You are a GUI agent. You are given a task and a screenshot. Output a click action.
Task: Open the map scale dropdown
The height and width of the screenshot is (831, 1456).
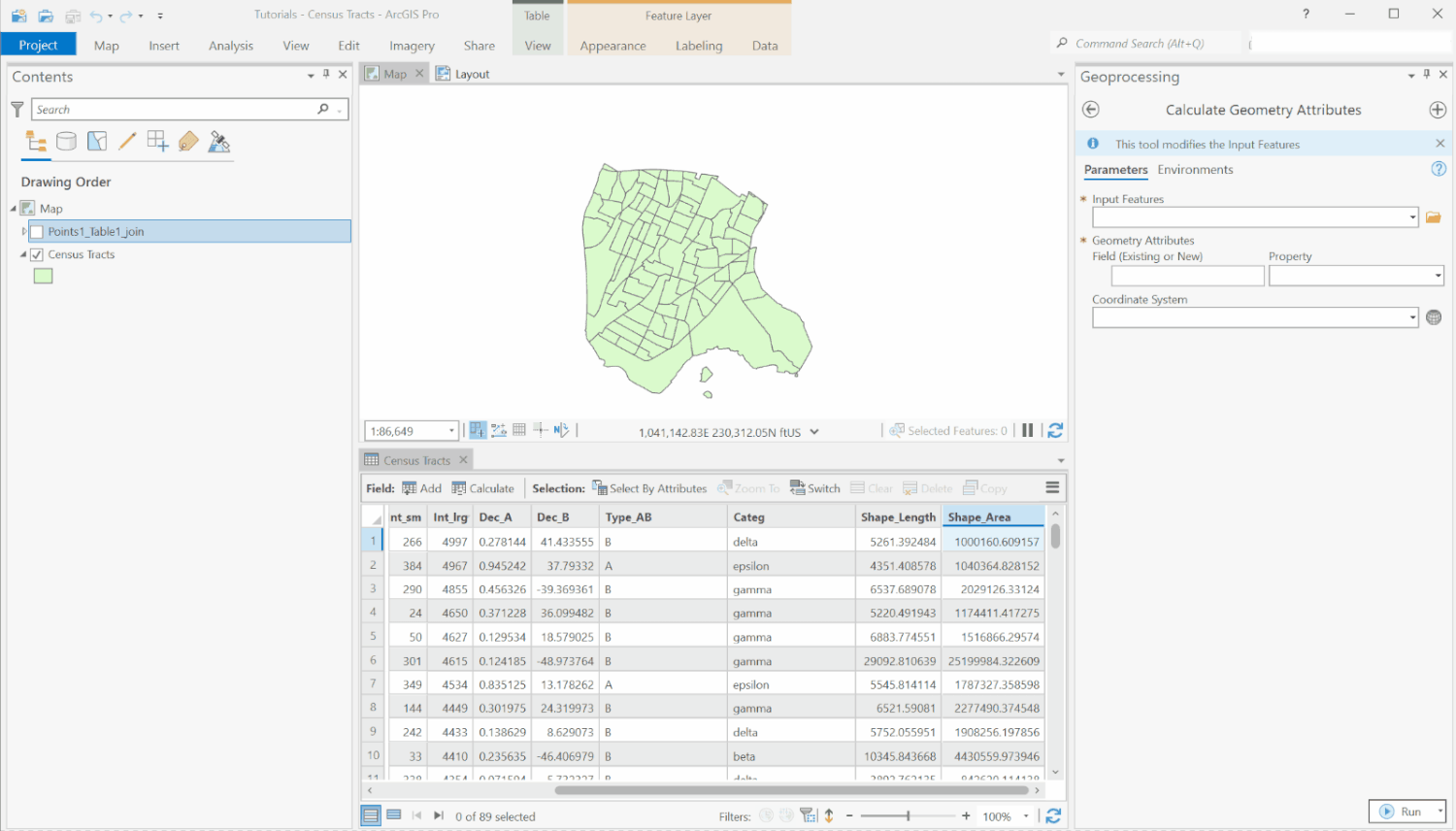pyautogui.click(x=449, y=429)
